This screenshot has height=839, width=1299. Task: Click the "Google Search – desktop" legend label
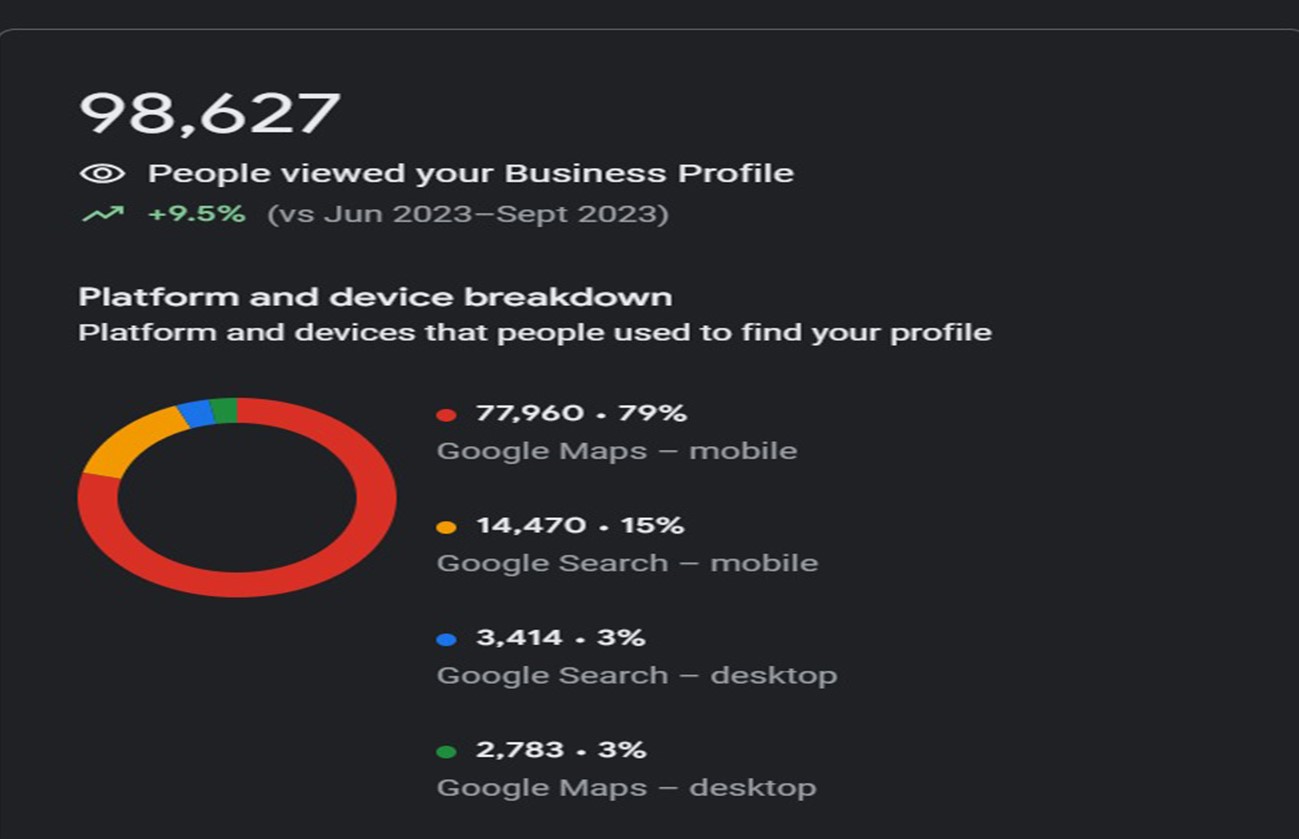click(636, 675)
